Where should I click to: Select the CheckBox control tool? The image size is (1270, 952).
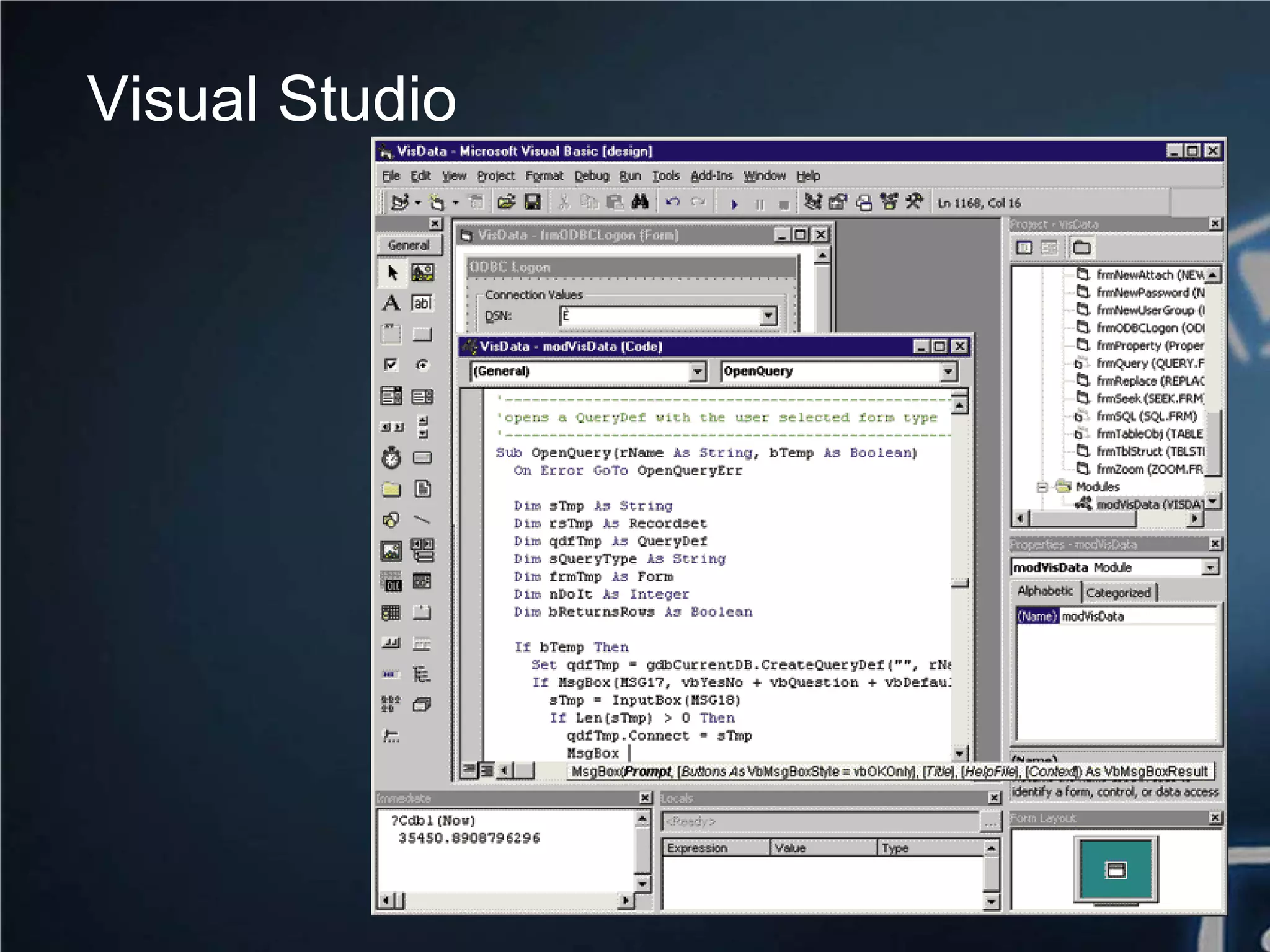point(391,364)
